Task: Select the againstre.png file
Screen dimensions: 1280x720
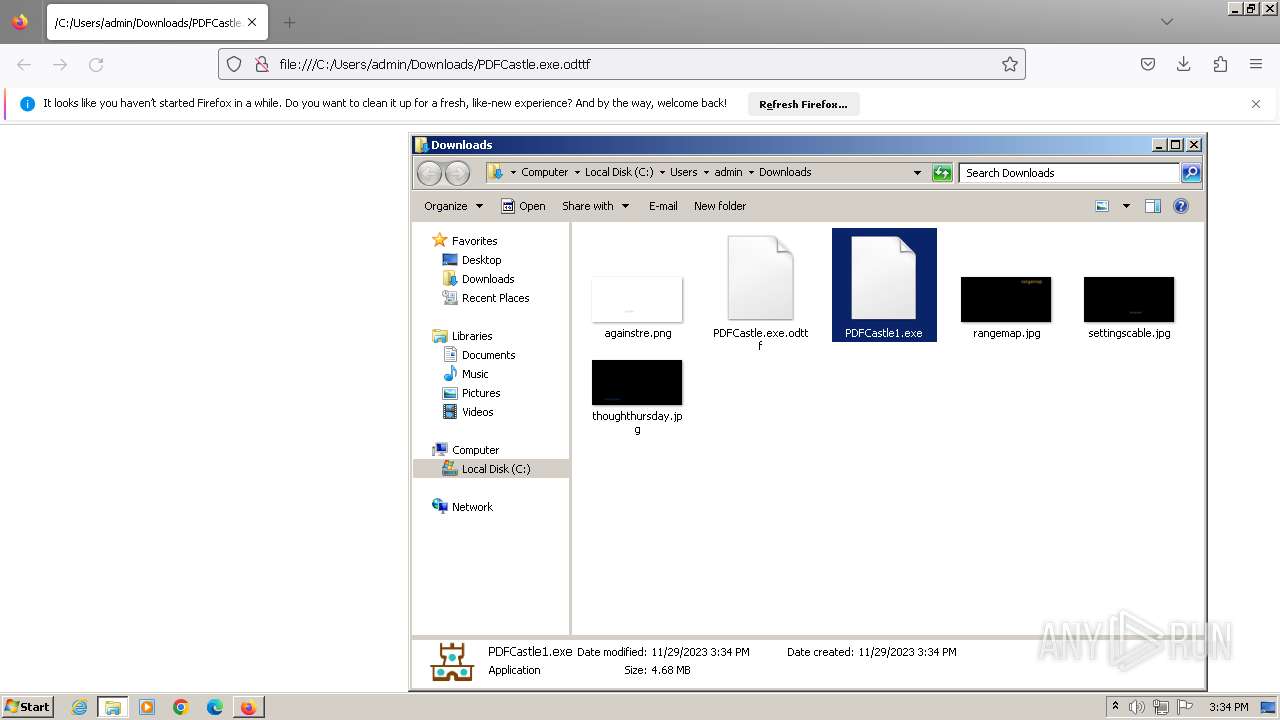Action: tap(637, 308)
